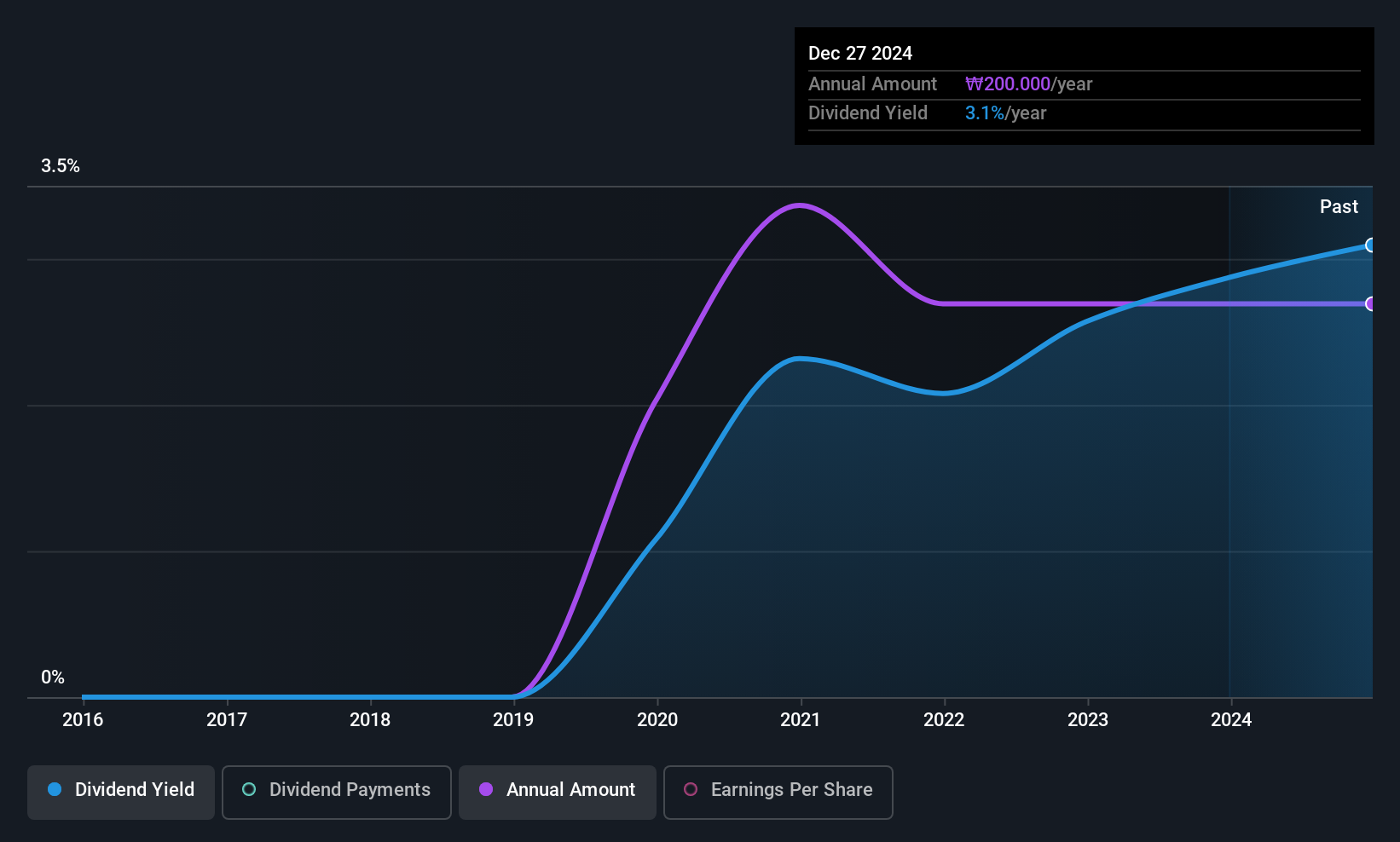This screenshot has width=1400, height=842.
Task: Click the hollow pink Earnings Per Share dot
Action: coord(691,789)
